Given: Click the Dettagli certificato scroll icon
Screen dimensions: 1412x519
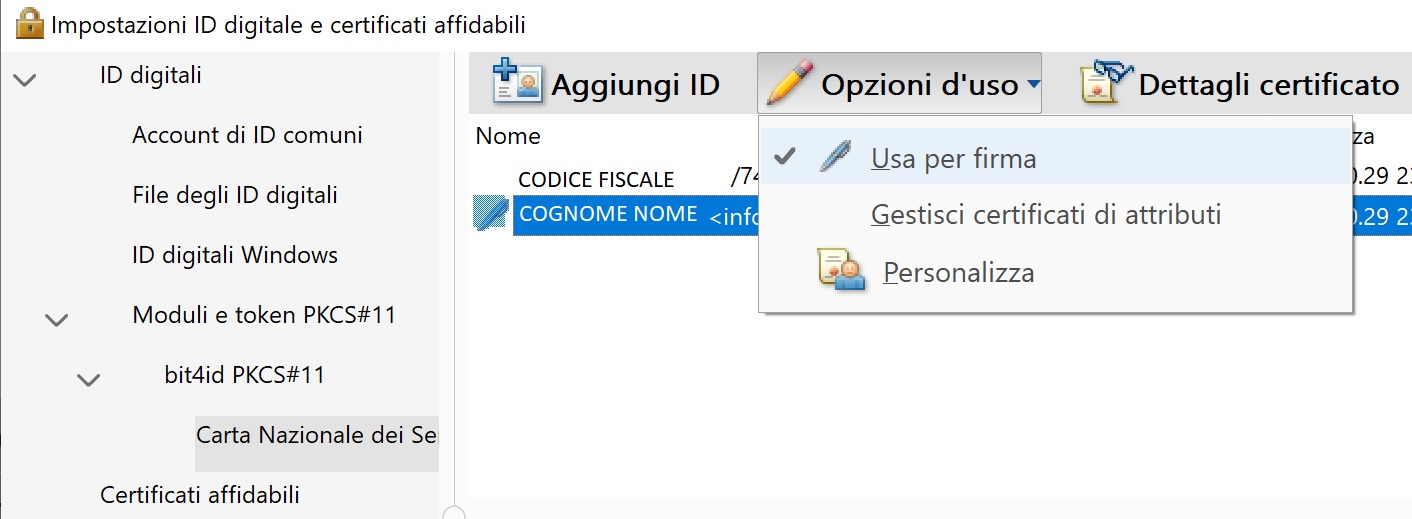Looking at the screenshot, I should [1105, 84].
